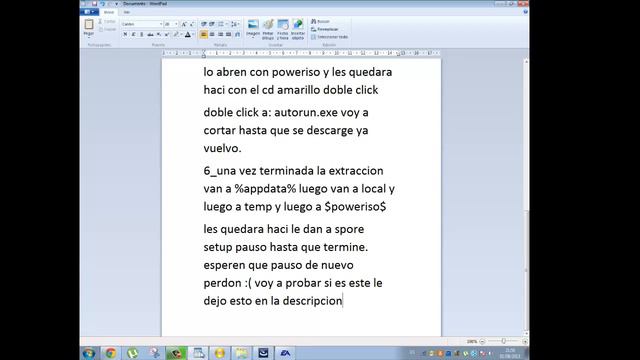Open the Pegar dropdown arrow
The height and width of the screenshot is (360, 640).
tap(89, 38)
